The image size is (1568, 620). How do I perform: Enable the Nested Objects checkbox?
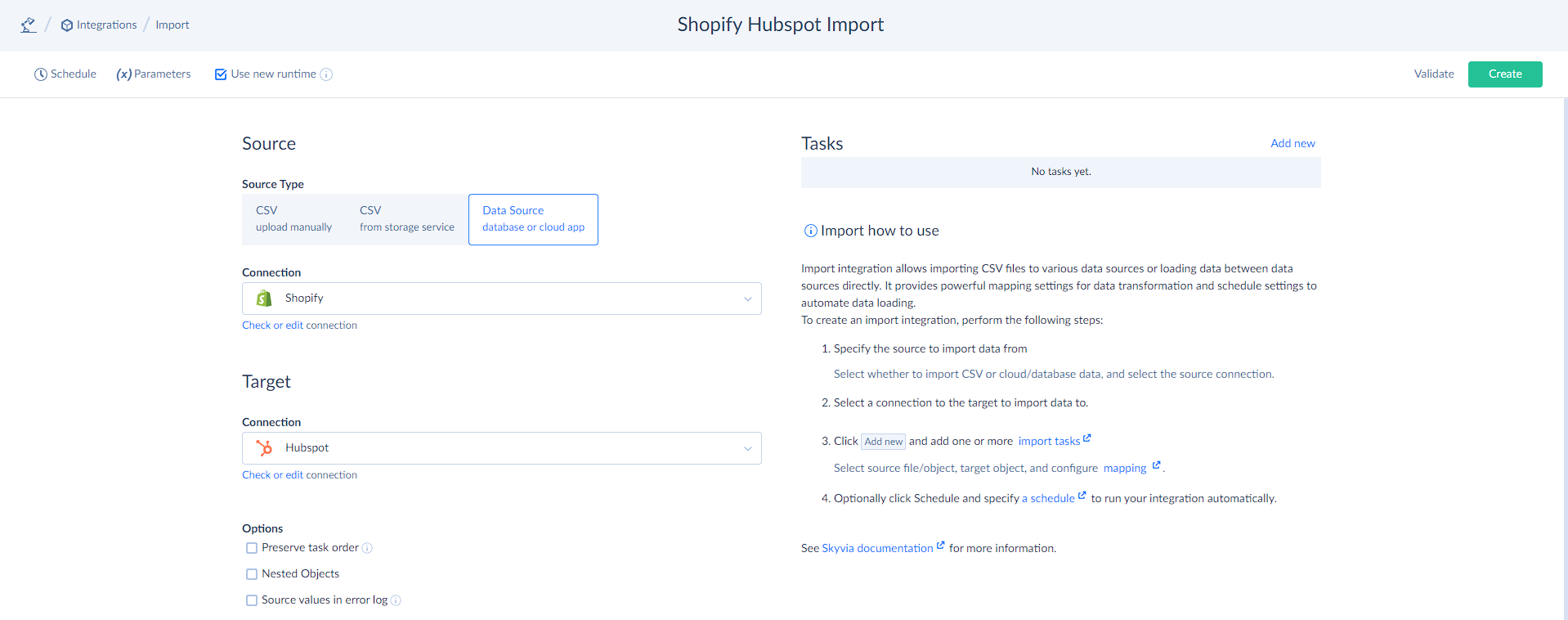click(x=252, y=574)
